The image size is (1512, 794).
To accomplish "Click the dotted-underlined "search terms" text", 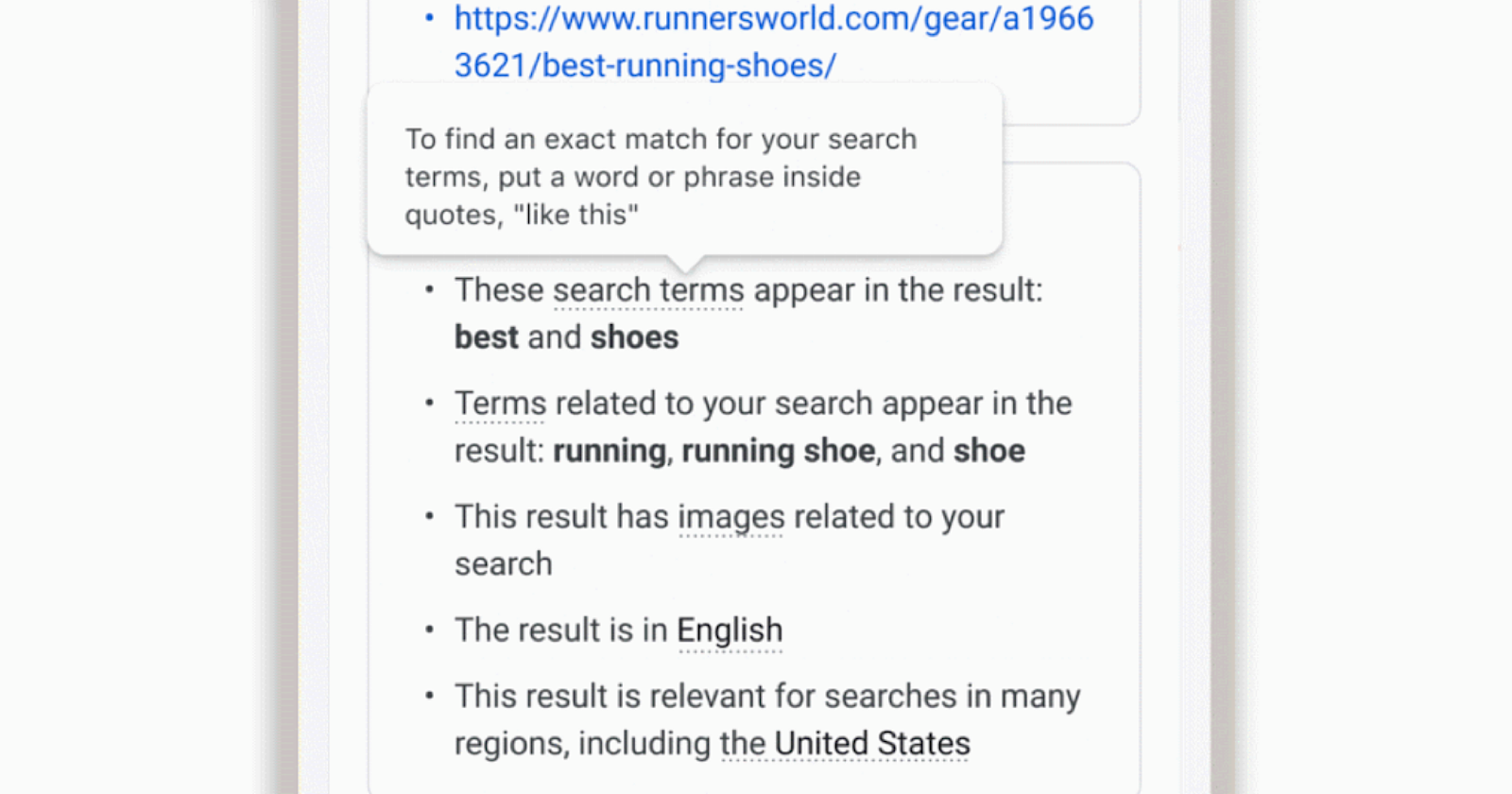I will pos(647,289).
